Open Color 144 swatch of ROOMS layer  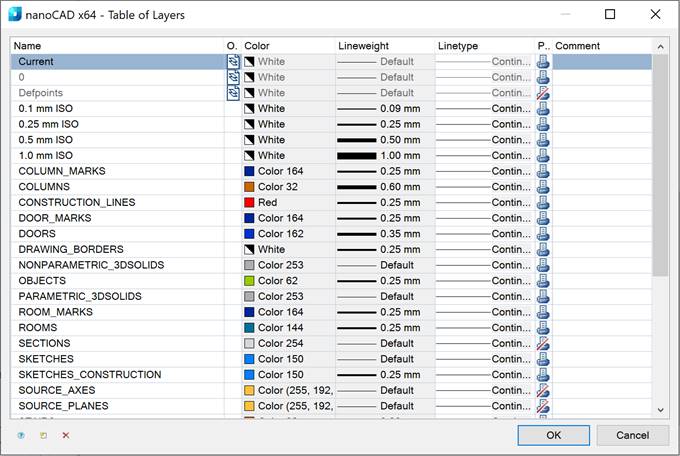[249, 328]
